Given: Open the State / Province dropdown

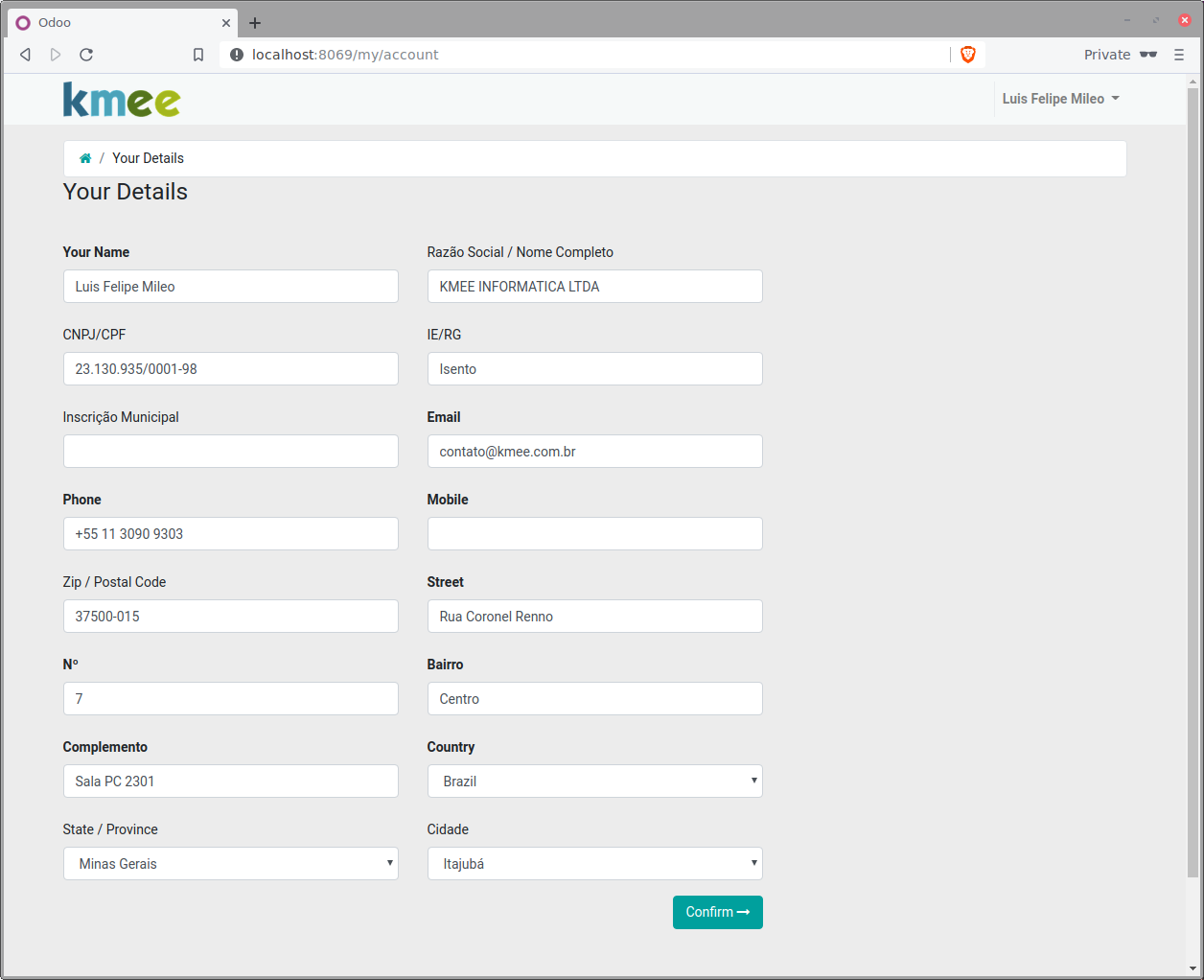Looking at the screenshot, I should pos(231,864).
